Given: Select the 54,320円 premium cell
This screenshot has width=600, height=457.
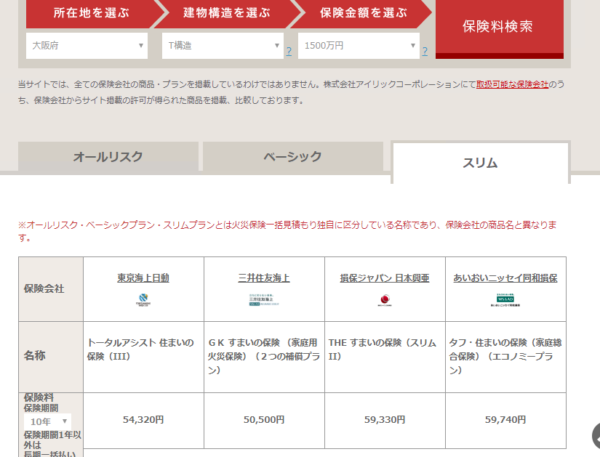Looking at the screenshot, I should [x=143, y=420].
